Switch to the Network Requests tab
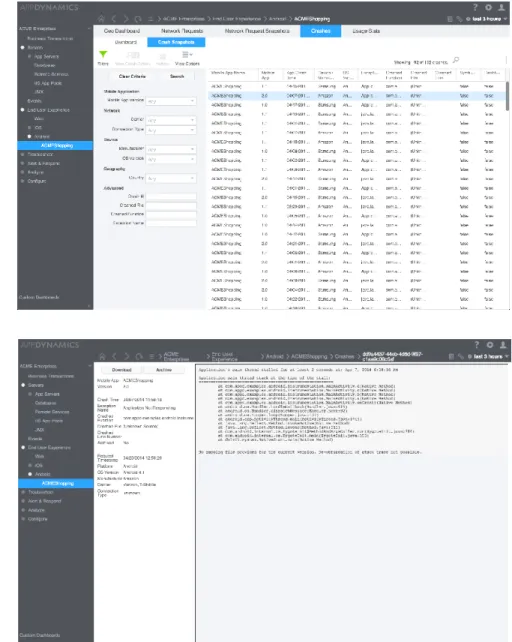This screenshot has width=512, height=642. (x=182, y=31)
